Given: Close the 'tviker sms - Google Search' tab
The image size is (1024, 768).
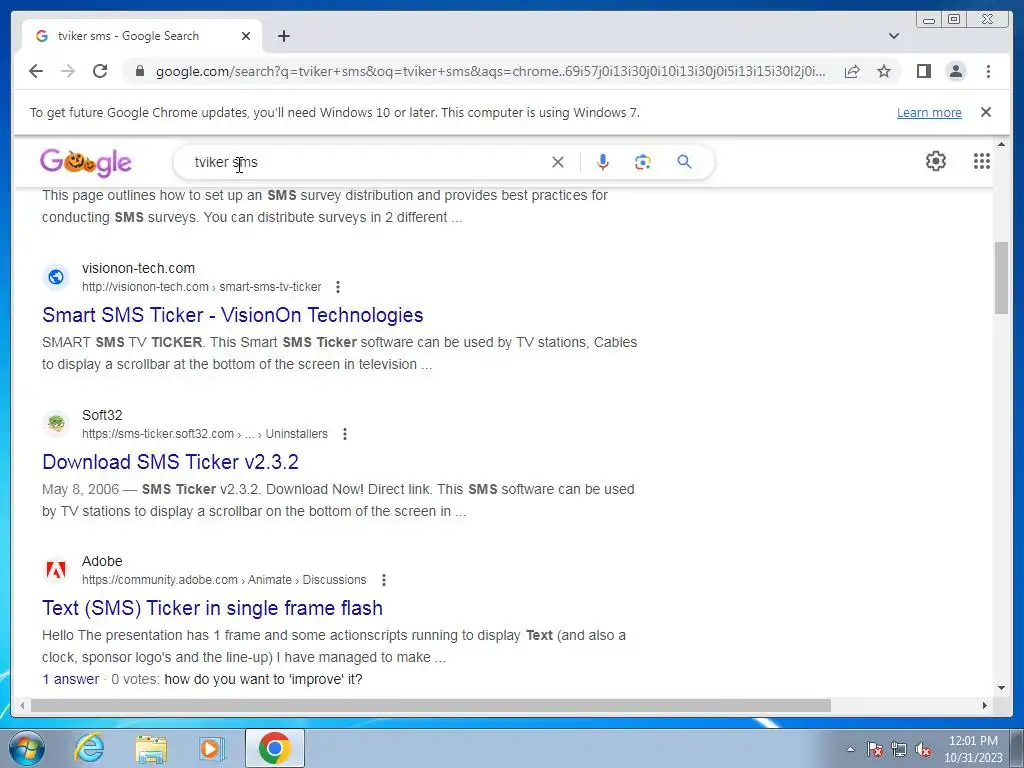Looking at the screenshot, I should (246, 36).
